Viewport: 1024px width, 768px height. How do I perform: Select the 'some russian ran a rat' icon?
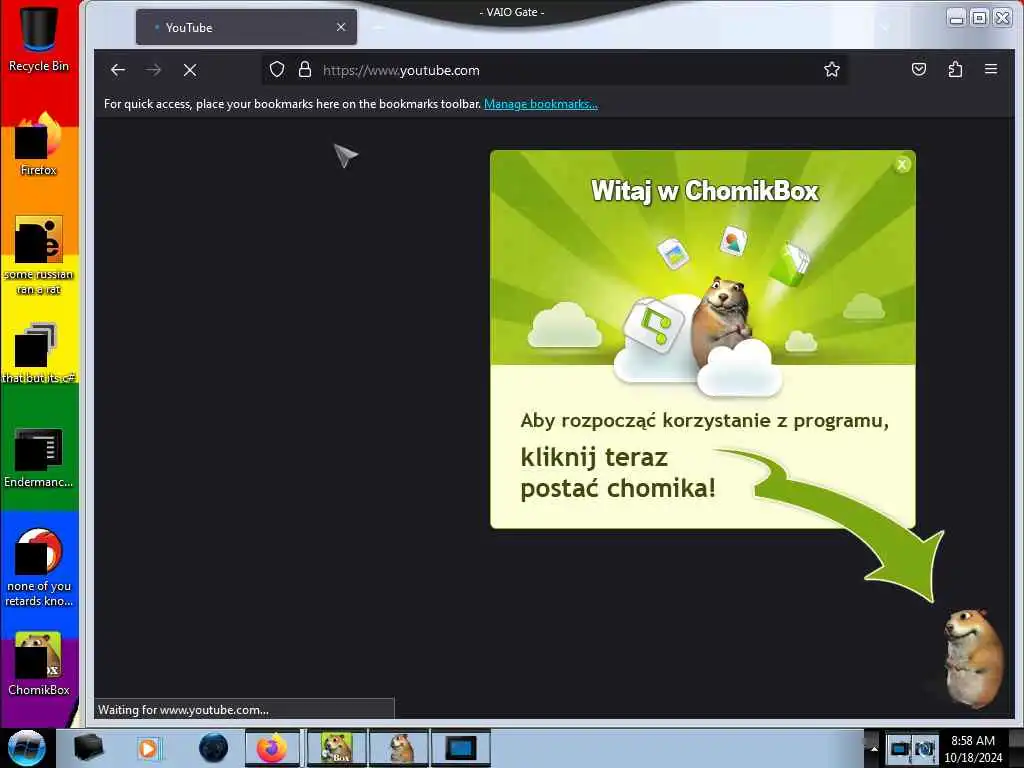click(39, 255)
